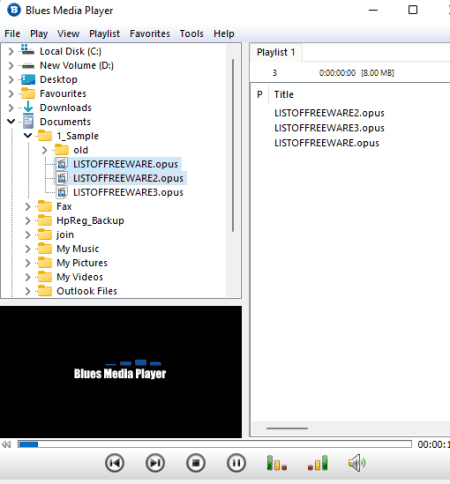The width and height of the screenshot is (450, 484).
Task: Select the New Volume (D:) drive icon
Action: [x=28, y=66]
